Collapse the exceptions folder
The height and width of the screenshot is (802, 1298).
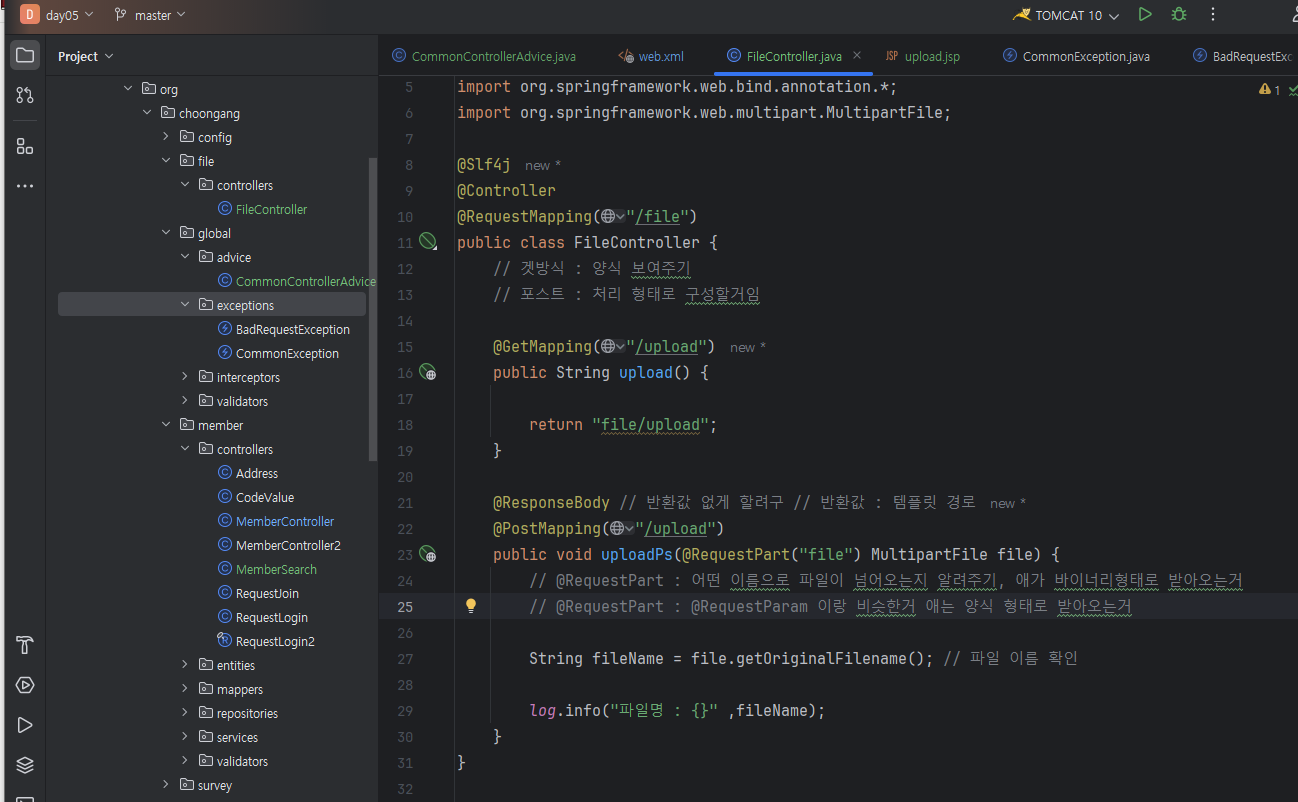[x=185, y=305]
